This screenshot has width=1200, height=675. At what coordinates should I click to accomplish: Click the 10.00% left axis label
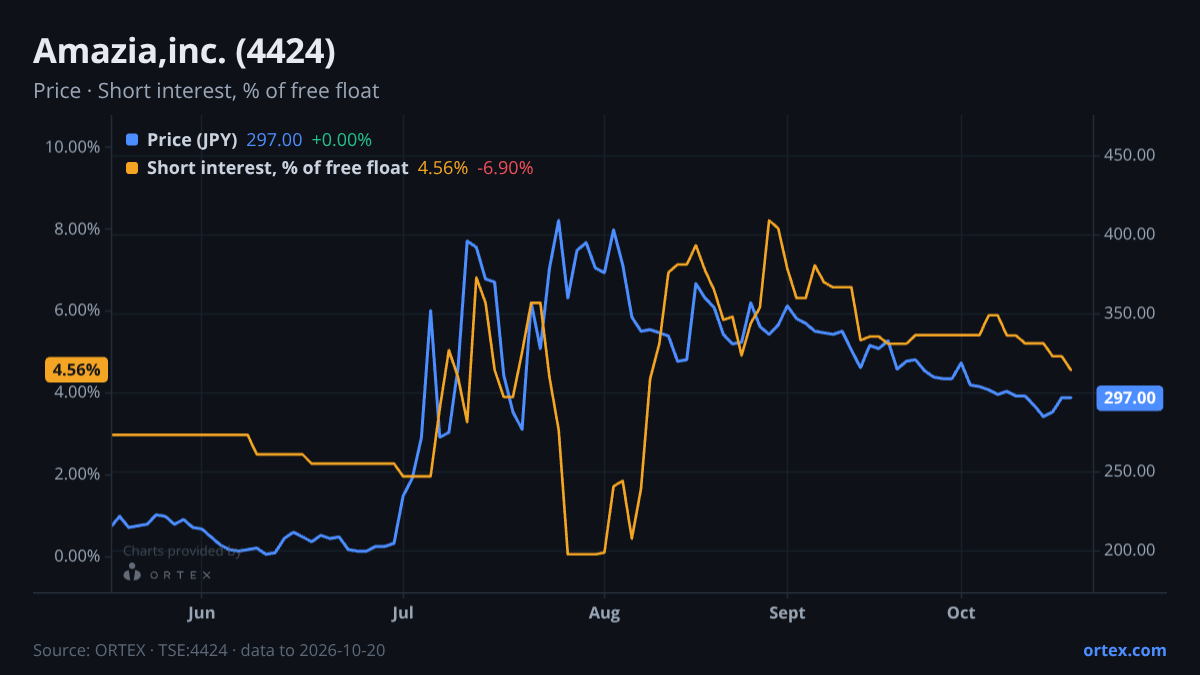click(x=73, y=147)
